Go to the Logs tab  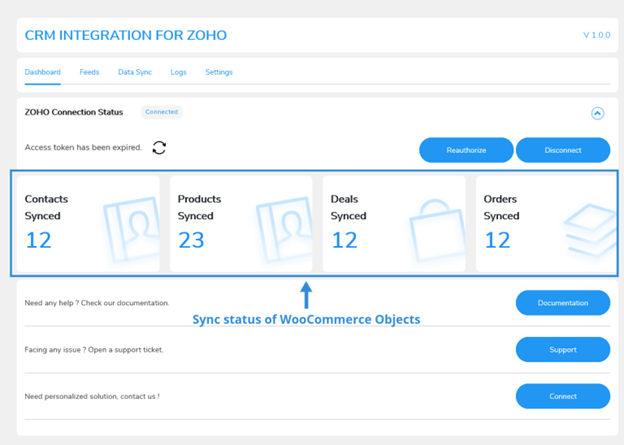178,72
